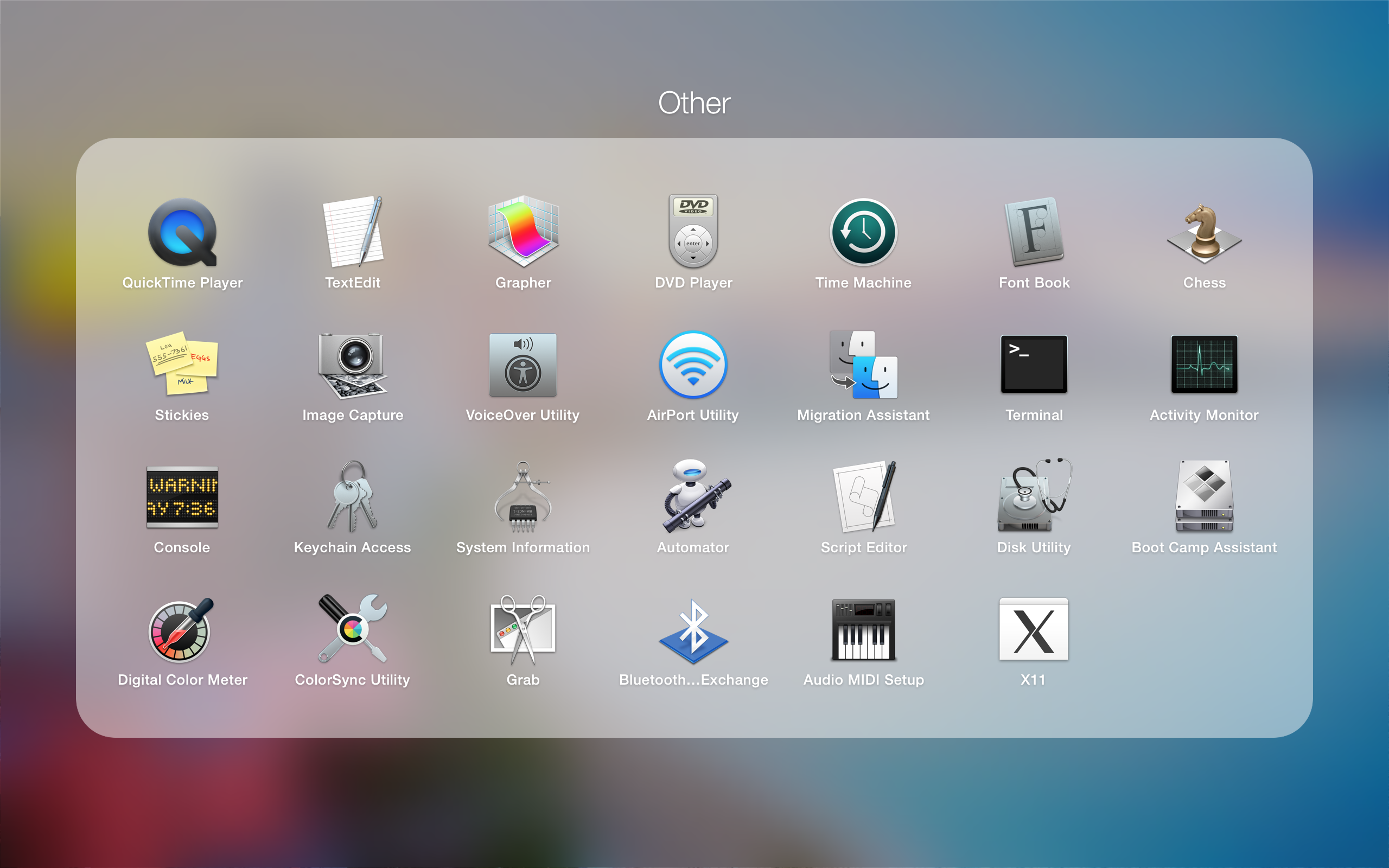Click the 'Activity Monitor' label text
The image size is (1389, 868).
[1204, 416]
